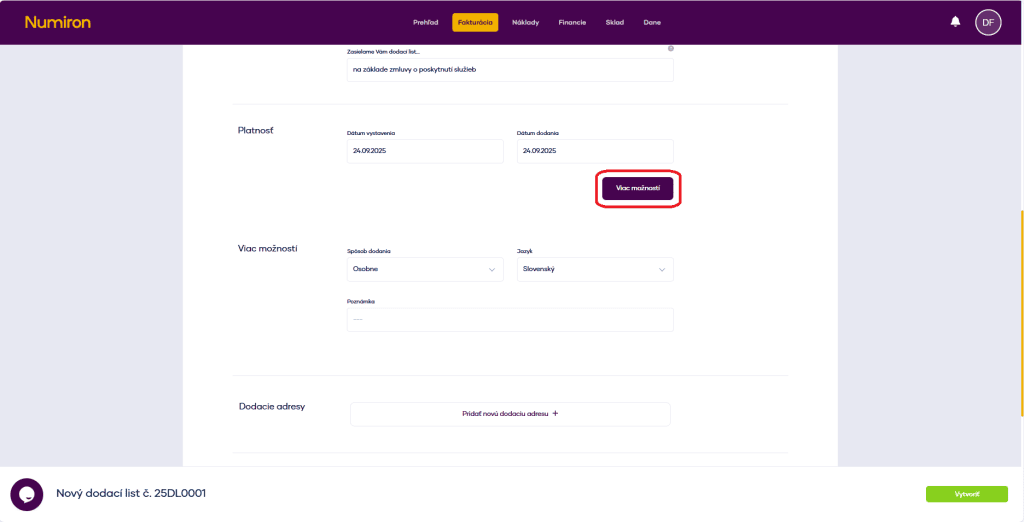This screenshot has height=522, width=1024.
Task: Expand the Jazyk language dropdown
Action: [x=594, y=269]
